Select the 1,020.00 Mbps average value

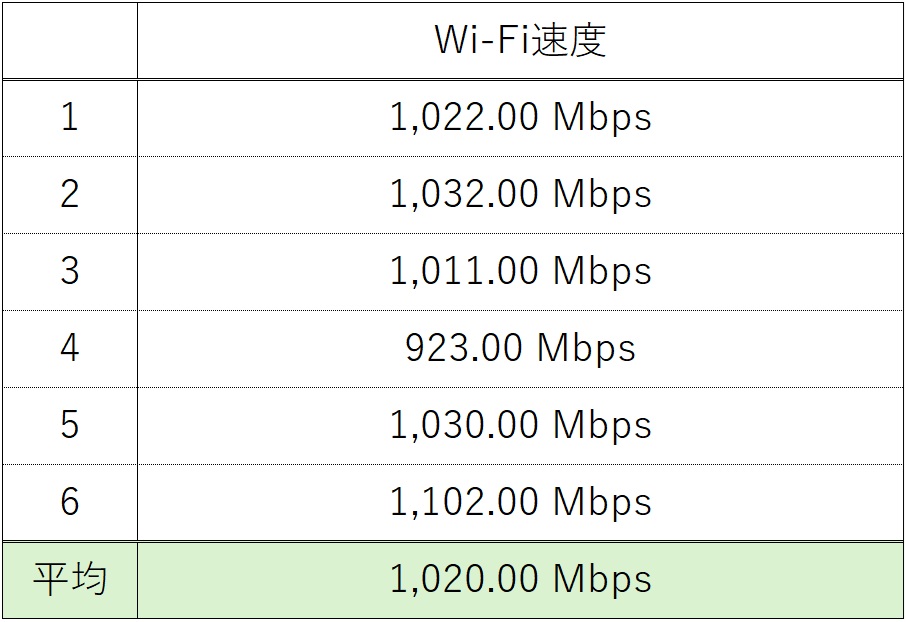(x=520, y=580)
